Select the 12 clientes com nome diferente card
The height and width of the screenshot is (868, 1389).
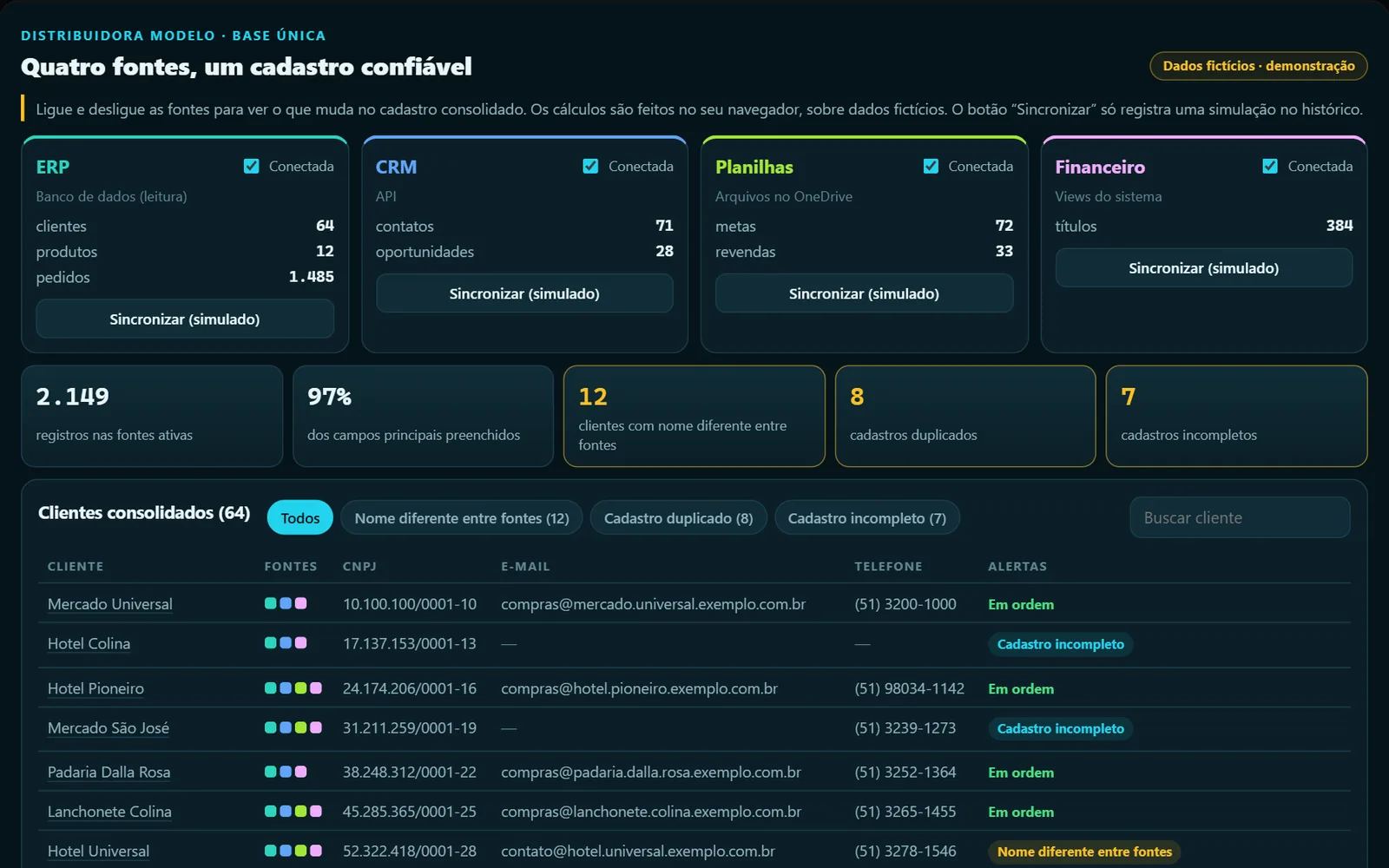pyautogui.click(x=694, y=416)
